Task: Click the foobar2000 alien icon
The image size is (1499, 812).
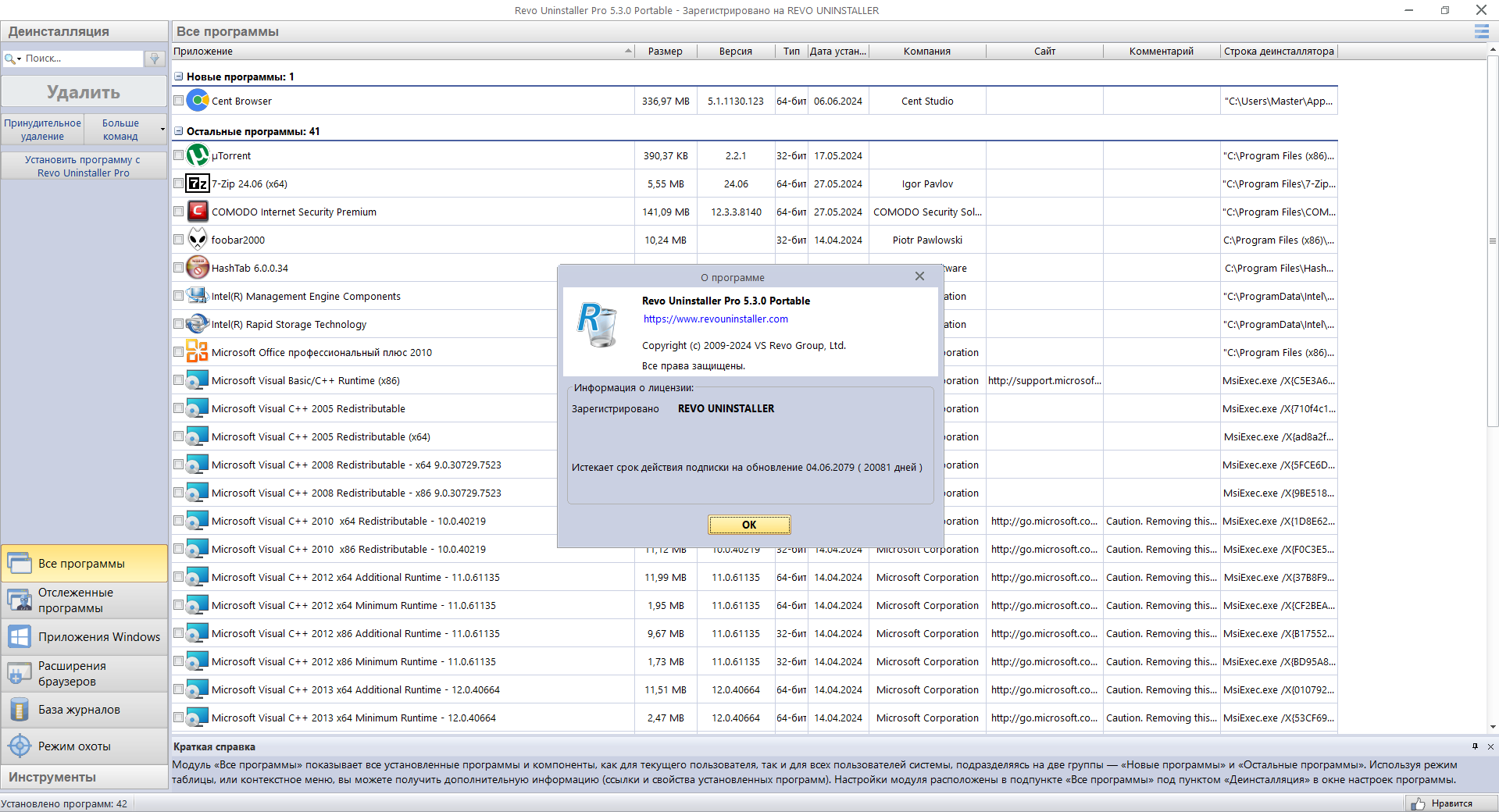Action: [x=198, y=240]
